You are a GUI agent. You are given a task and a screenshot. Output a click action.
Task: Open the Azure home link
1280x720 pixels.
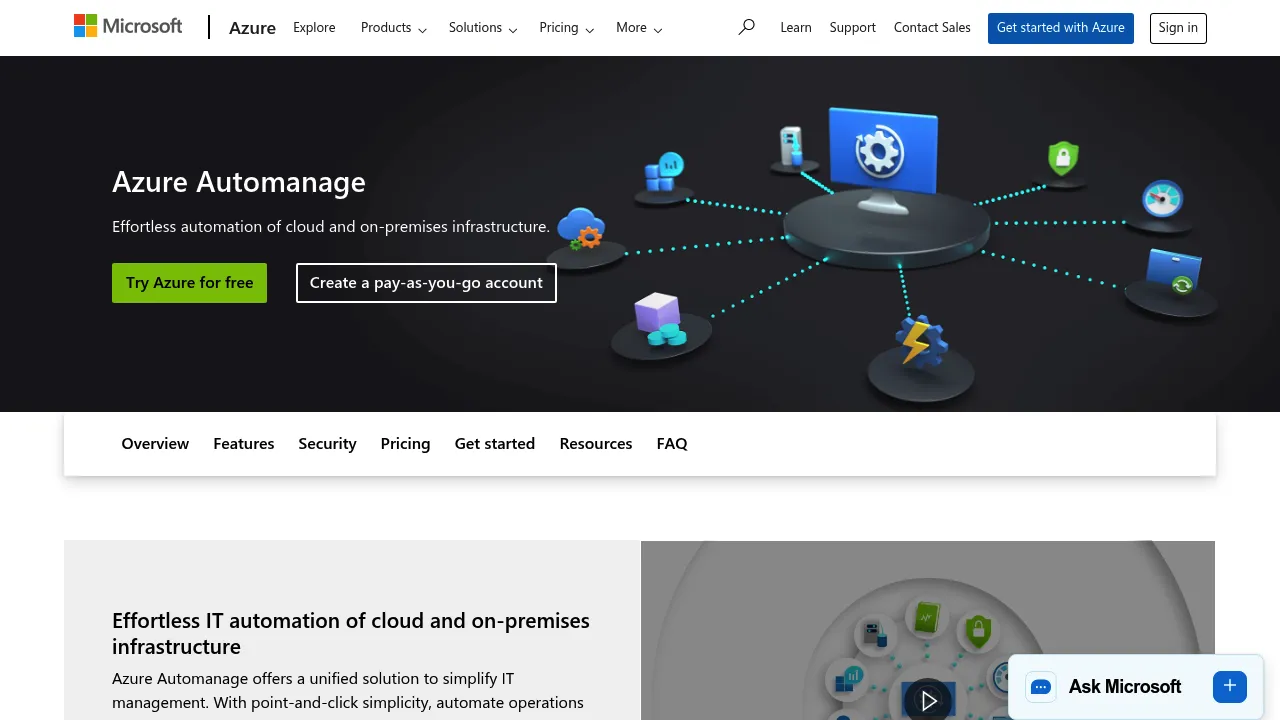point(252,28)
